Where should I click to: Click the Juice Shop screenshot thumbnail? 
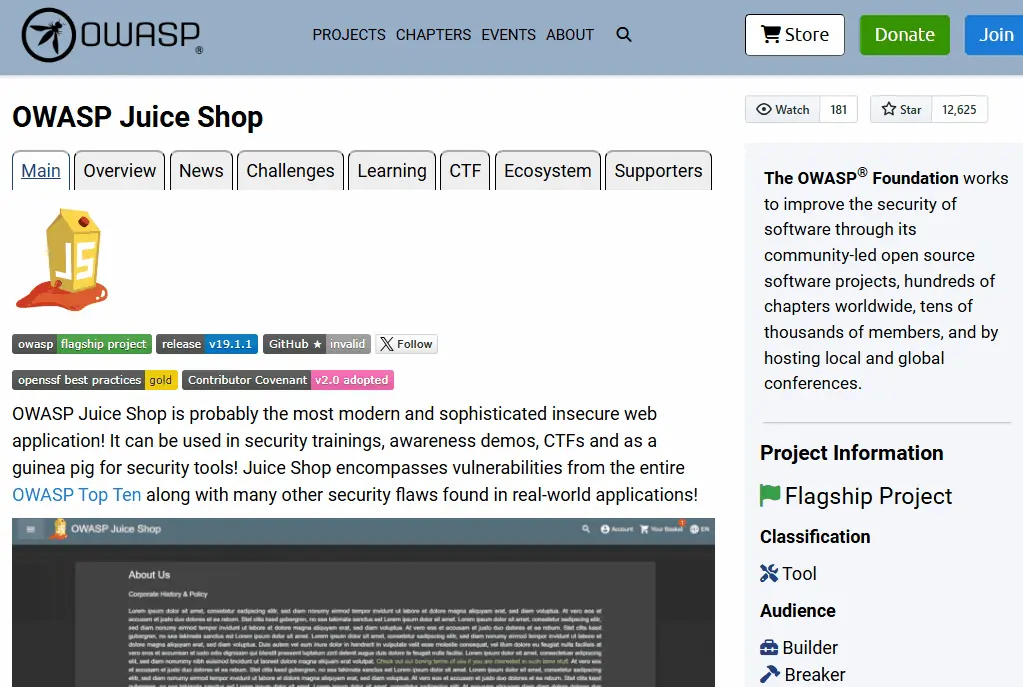[363, 602]
